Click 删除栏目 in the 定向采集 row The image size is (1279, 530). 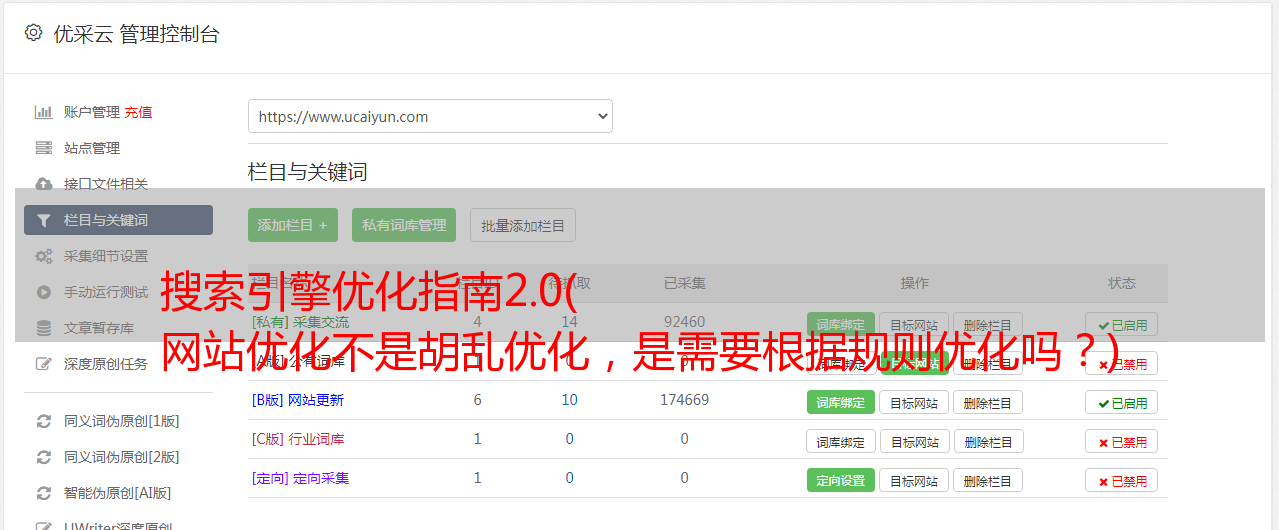click(x=988, y=480)
